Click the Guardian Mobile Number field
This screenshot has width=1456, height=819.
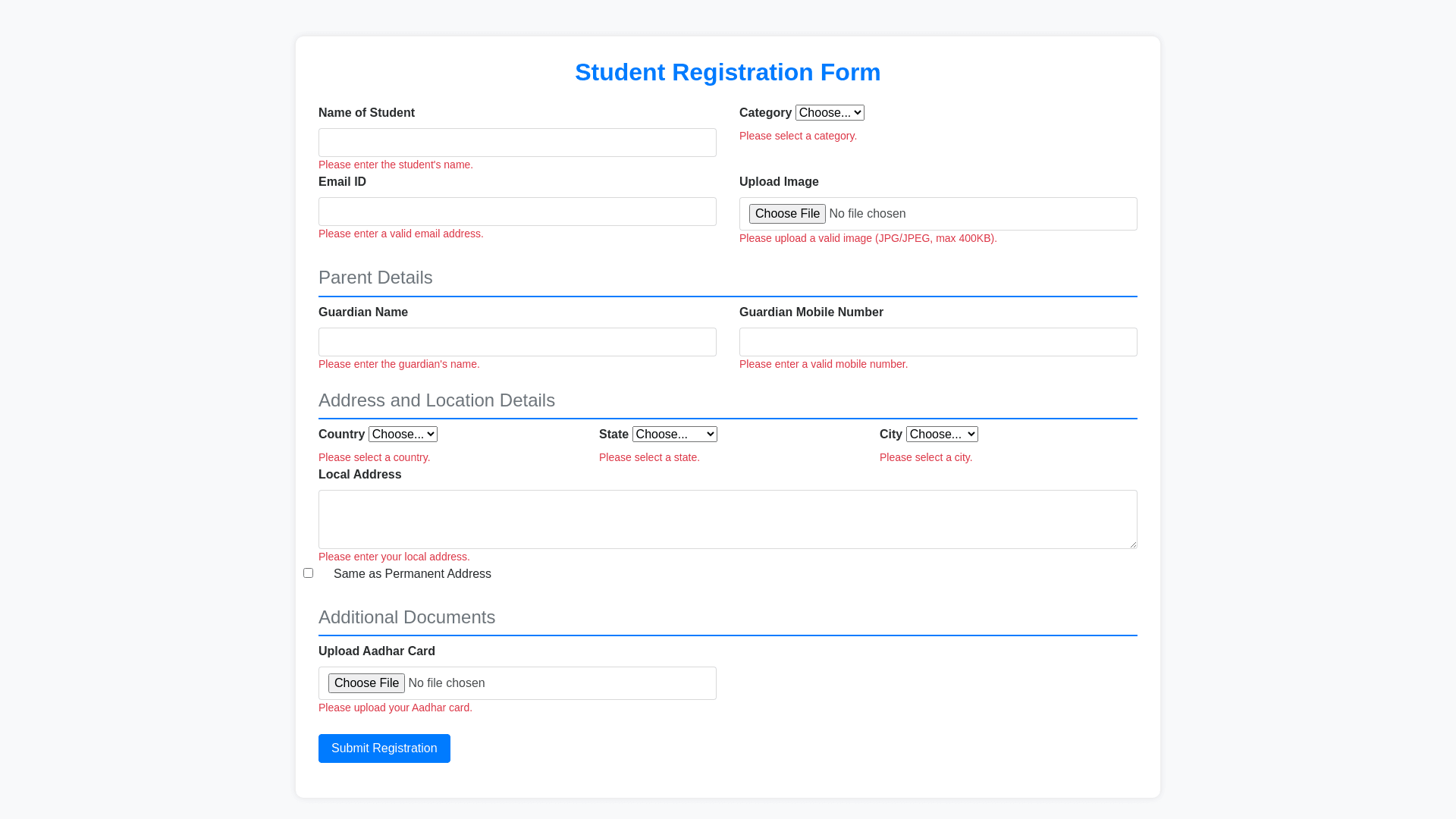click(938, 342)
